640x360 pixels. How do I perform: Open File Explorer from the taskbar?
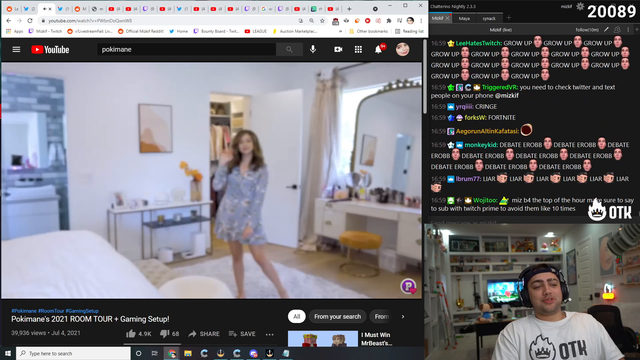click(188, 353)
